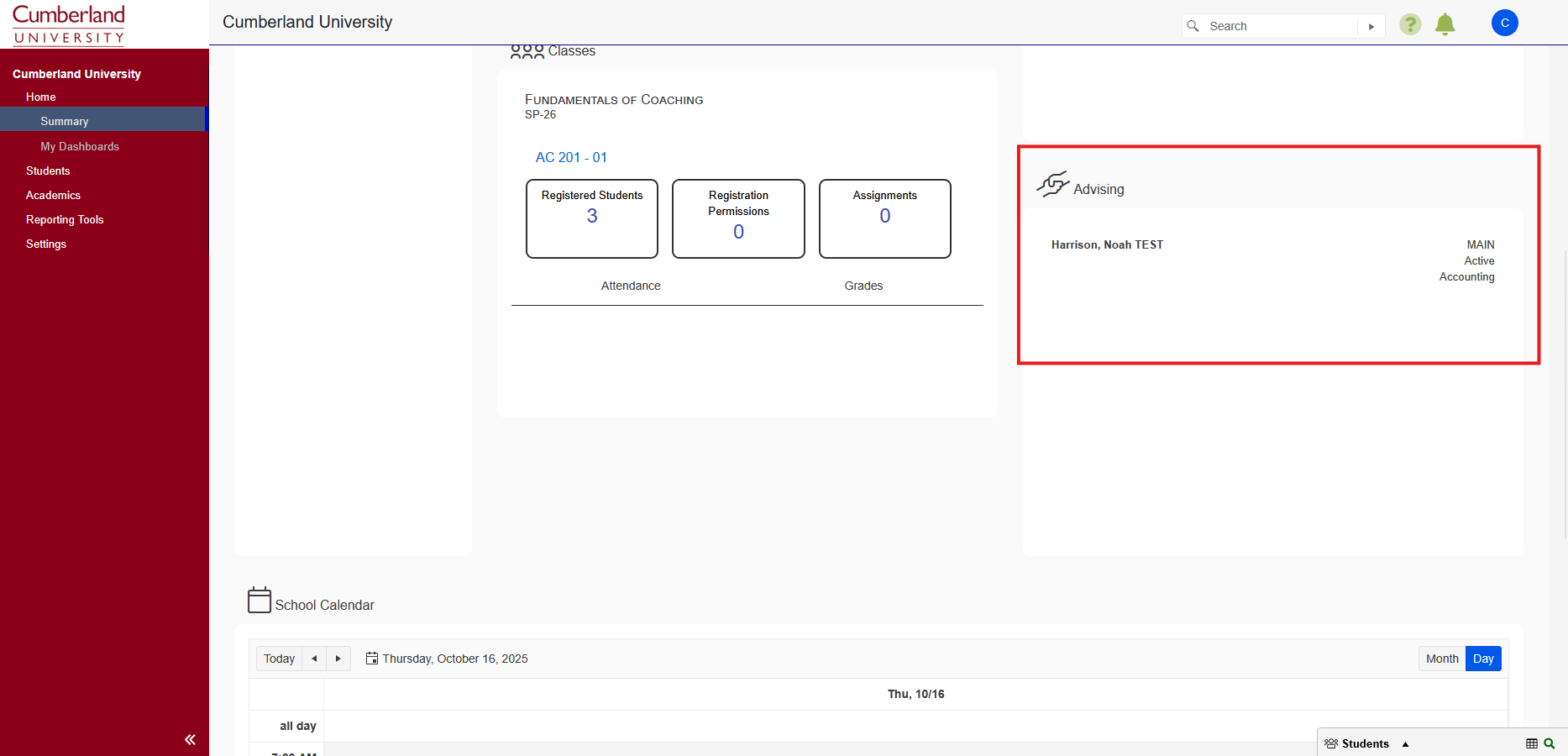Click the School Calendar heading
Image resolution: width=1568 pixels, height=756 pixels.
[324, 605]
